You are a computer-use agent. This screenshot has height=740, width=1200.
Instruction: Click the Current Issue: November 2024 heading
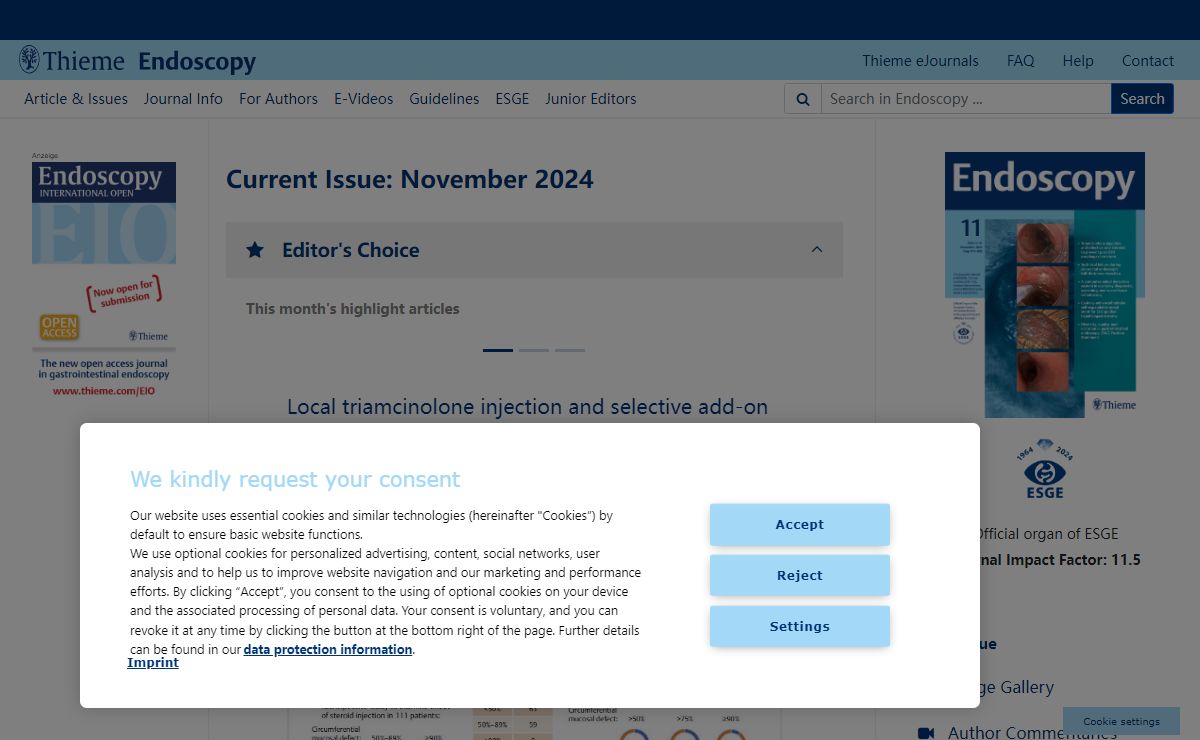tap(410, 180)
